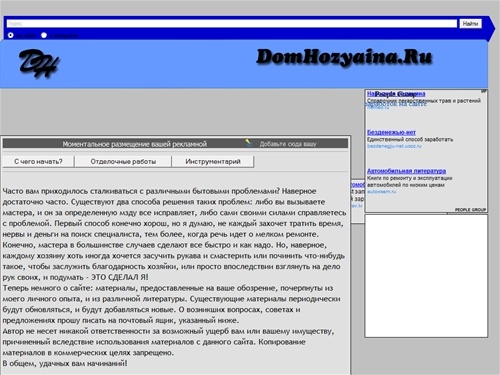Click the 'bezdenegju-net.ucoz.ru' URL text
The height and width of the screenshot is (375, 500).
[394, 146]
